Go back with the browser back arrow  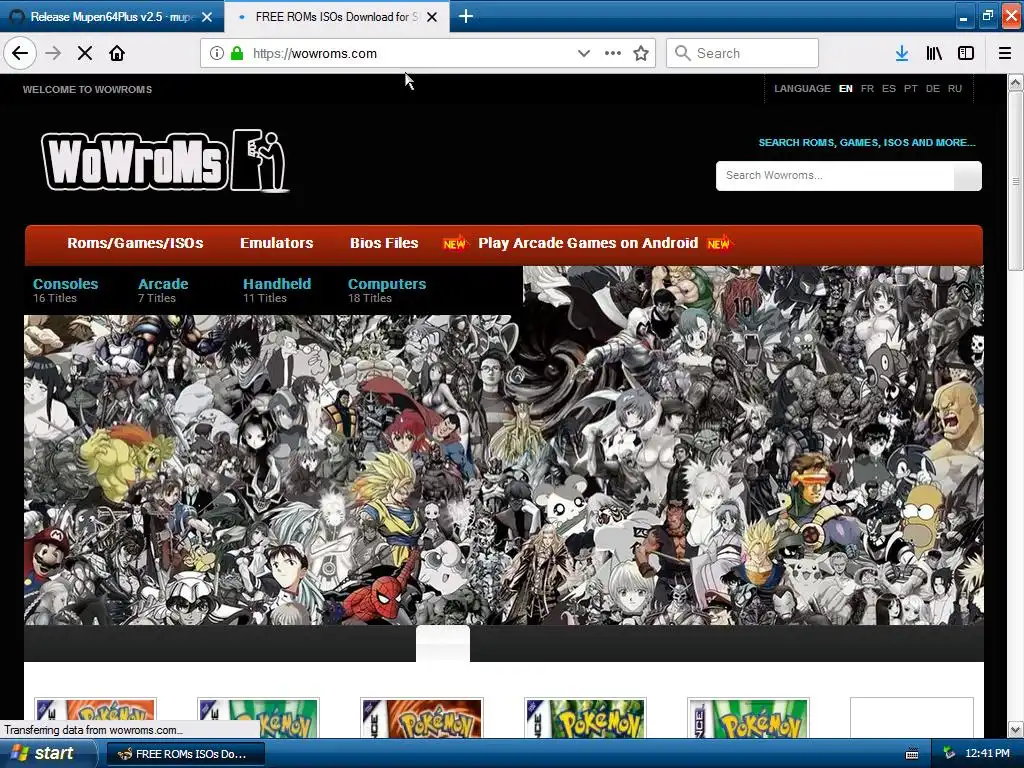click(x=20, y=53)
